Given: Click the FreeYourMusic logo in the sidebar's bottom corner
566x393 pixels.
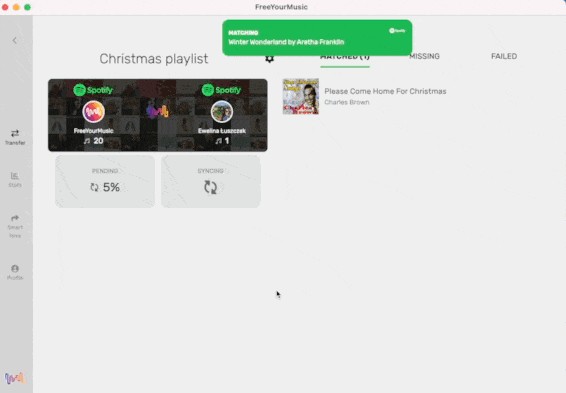Looking at the screenshot, I should tap(15, 378).
